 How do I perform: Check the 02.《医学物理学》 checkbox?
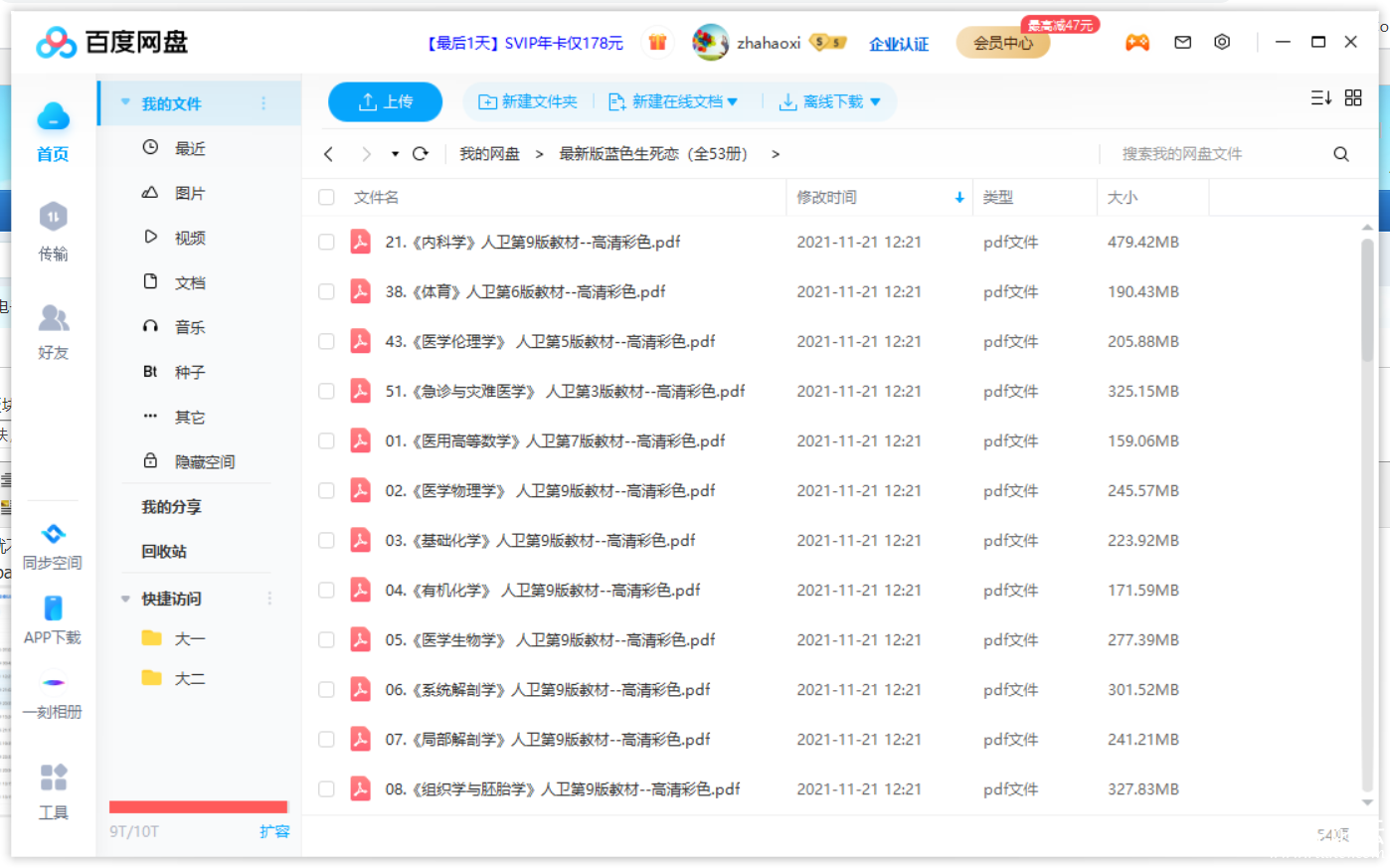(326, 490)
